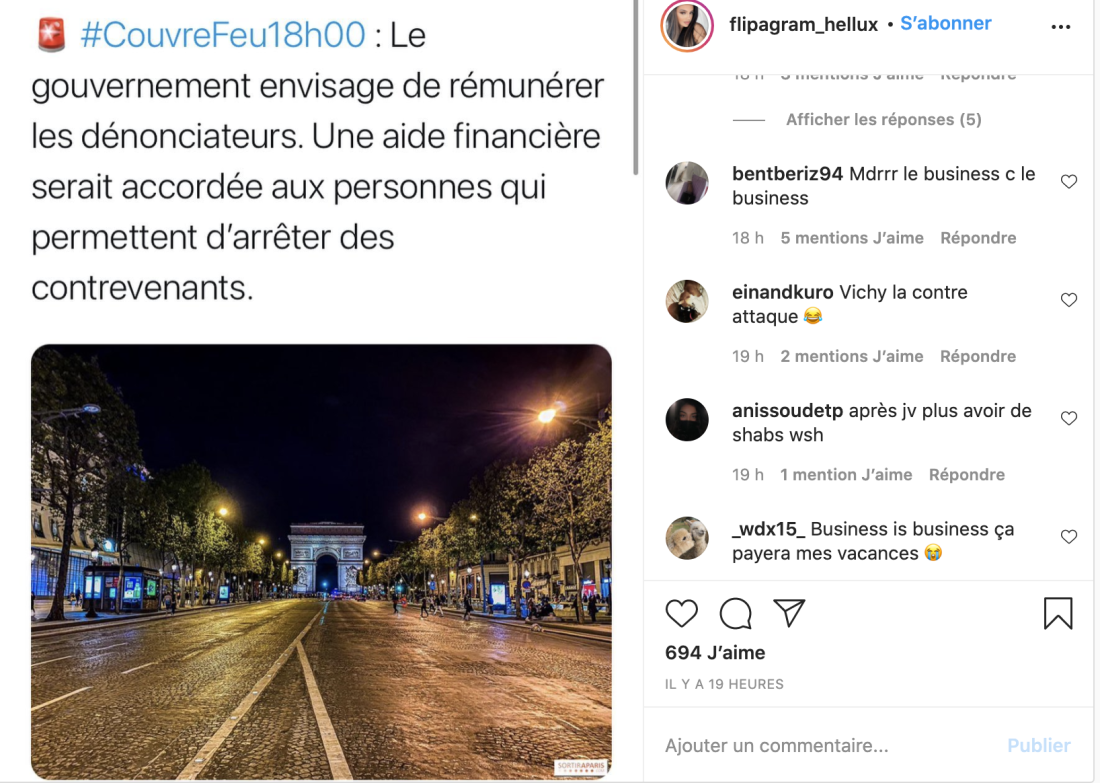Open the three-dot more options menu

pyautogui.click(x=1061, y=27)
